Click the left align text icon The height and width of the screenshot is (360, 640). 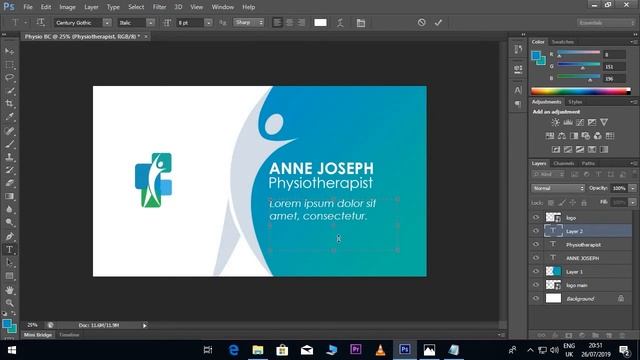pyautogui.click(x=277, y=22)
